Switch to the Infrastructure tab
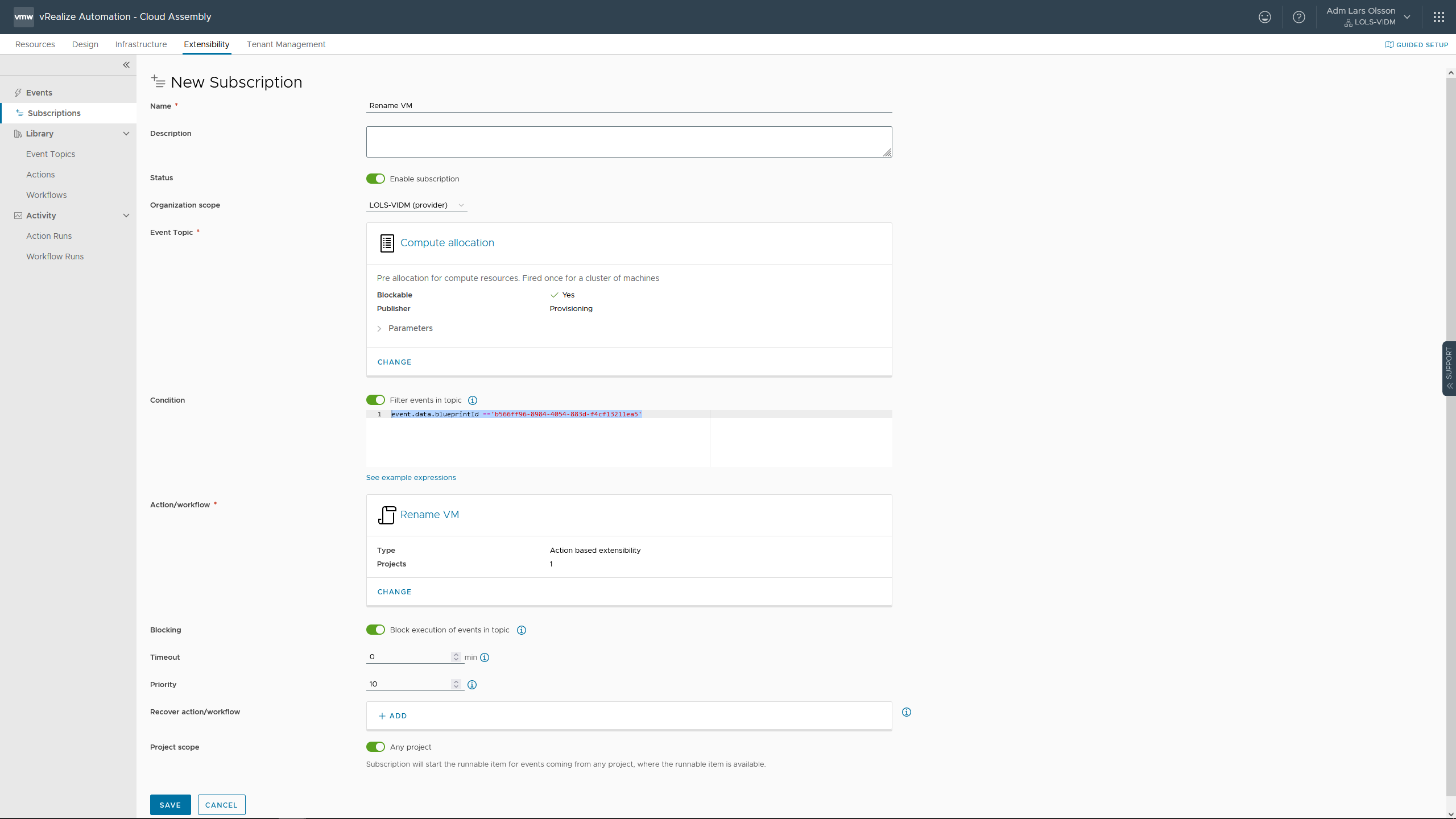The width and height of the screenshot is (1456, 819). pos(141,44)
